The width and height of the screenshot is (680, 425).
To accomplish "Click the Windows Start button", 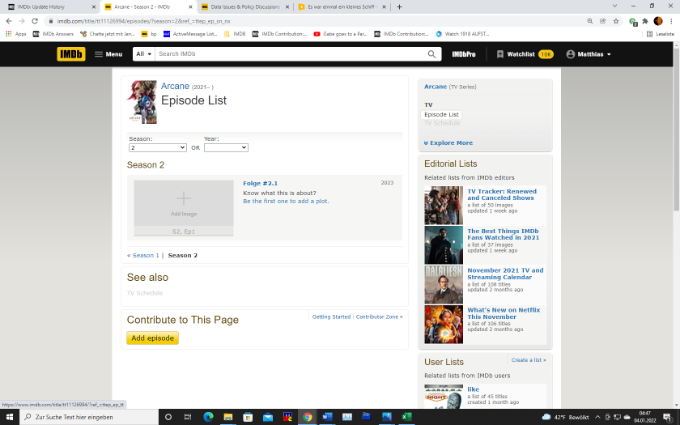I will pyautogui.click(x=8, y=416).
